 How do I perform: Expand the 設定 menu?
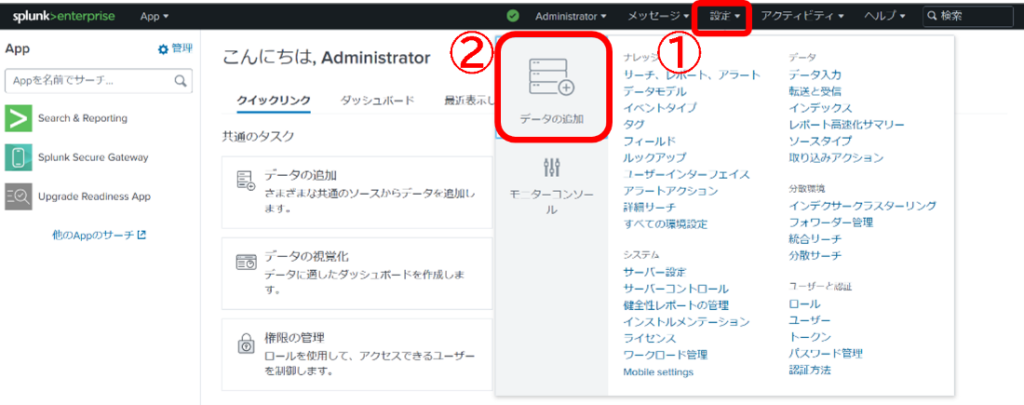725,16
